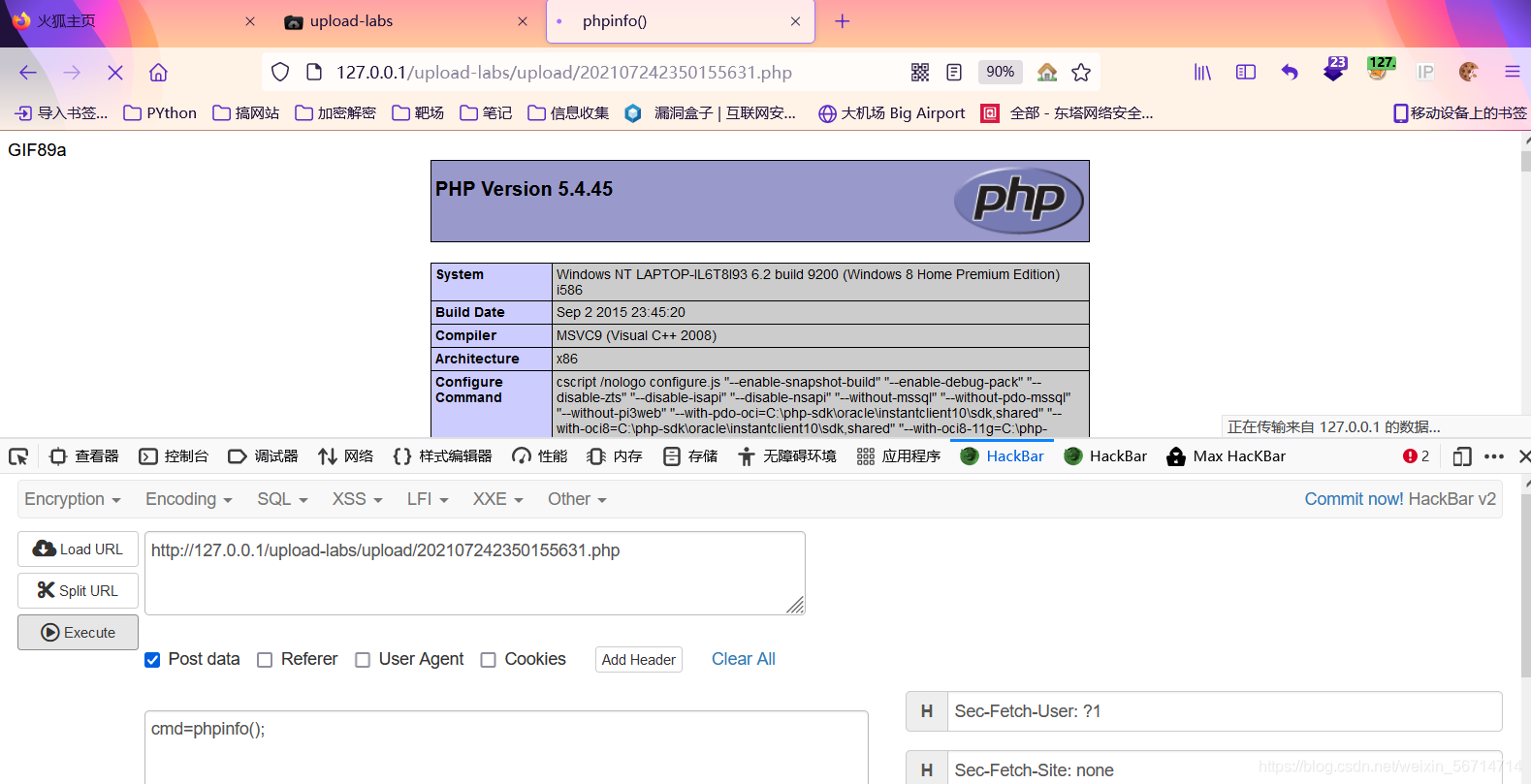Open the 靶场 bookmarks folder

[x=418, y=113]
